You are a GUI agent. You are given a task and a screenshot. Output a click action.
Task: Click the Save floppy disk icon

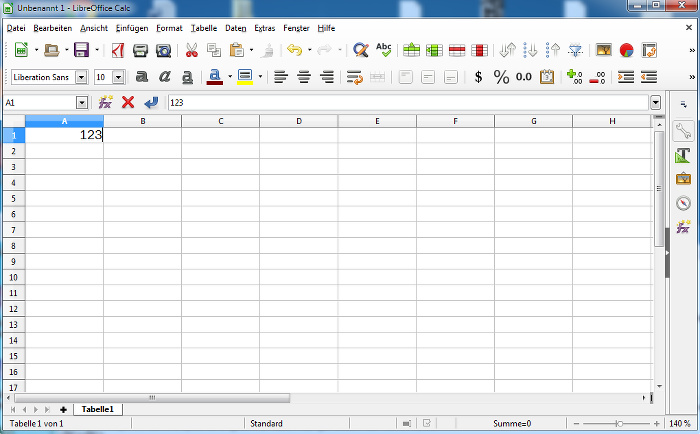tap(81, 50)
